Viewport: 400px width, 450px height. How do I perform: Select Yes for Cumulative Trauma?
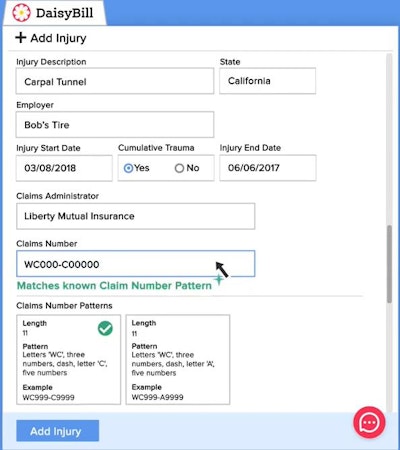coord(128,168)
